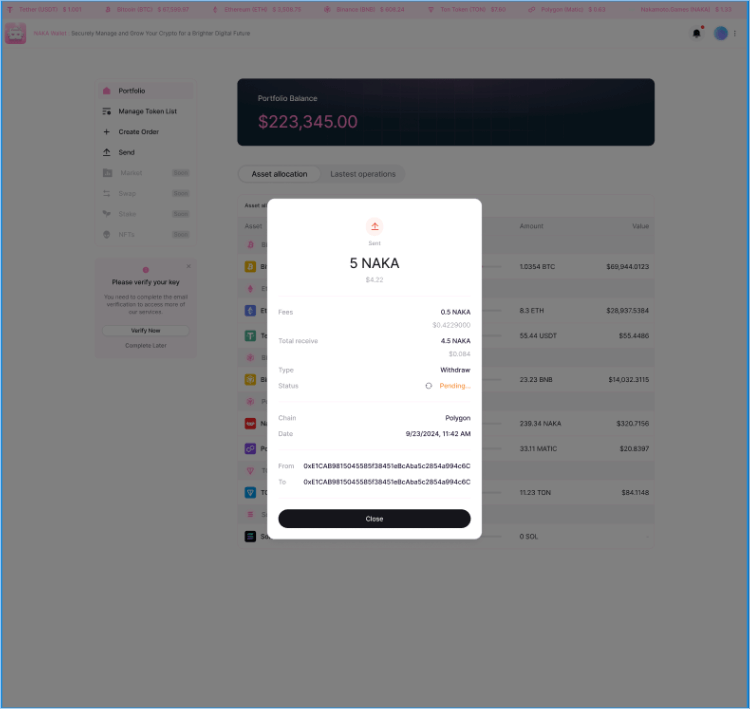751x710 pixels.
Task: Open the notifications bell icon
Action: tap(696, 33)
